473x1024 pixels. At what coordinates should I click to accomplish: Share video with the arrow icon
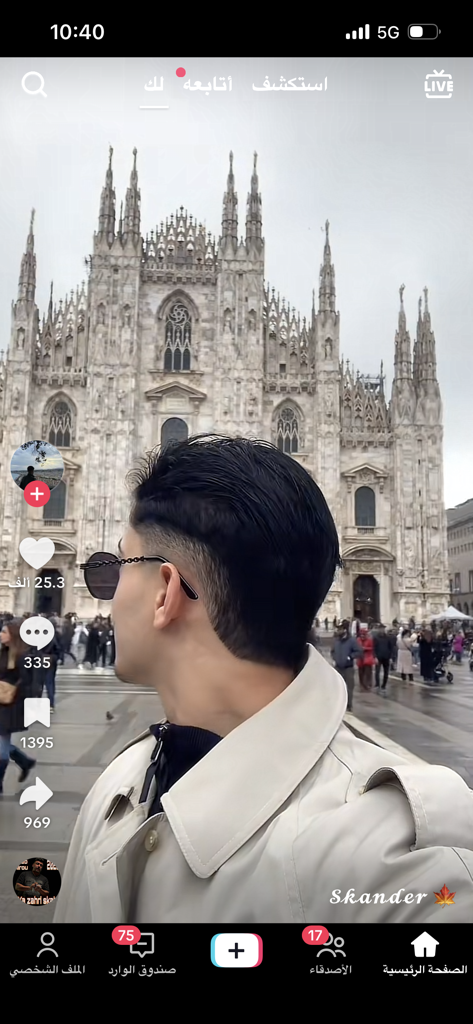pos(37,793)
